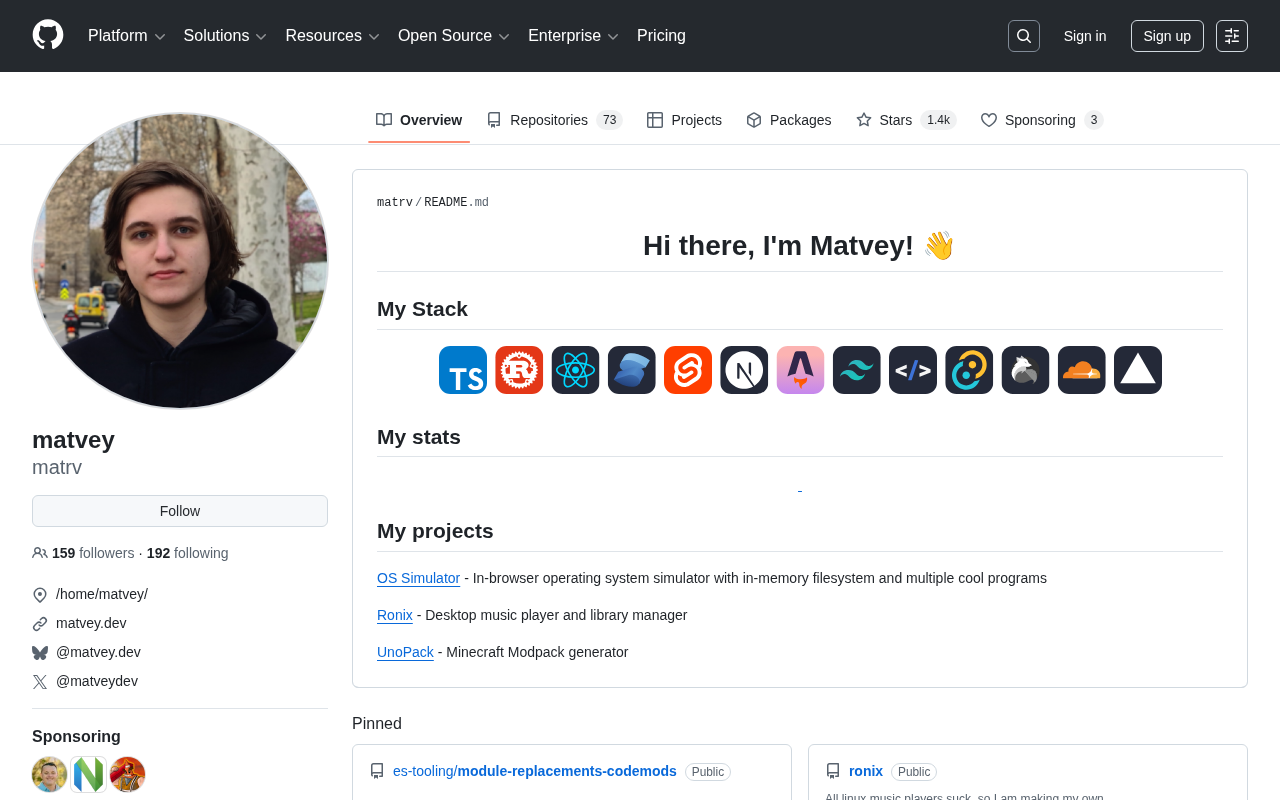Click the Sponsoring sidebar heading

point(76,737)
